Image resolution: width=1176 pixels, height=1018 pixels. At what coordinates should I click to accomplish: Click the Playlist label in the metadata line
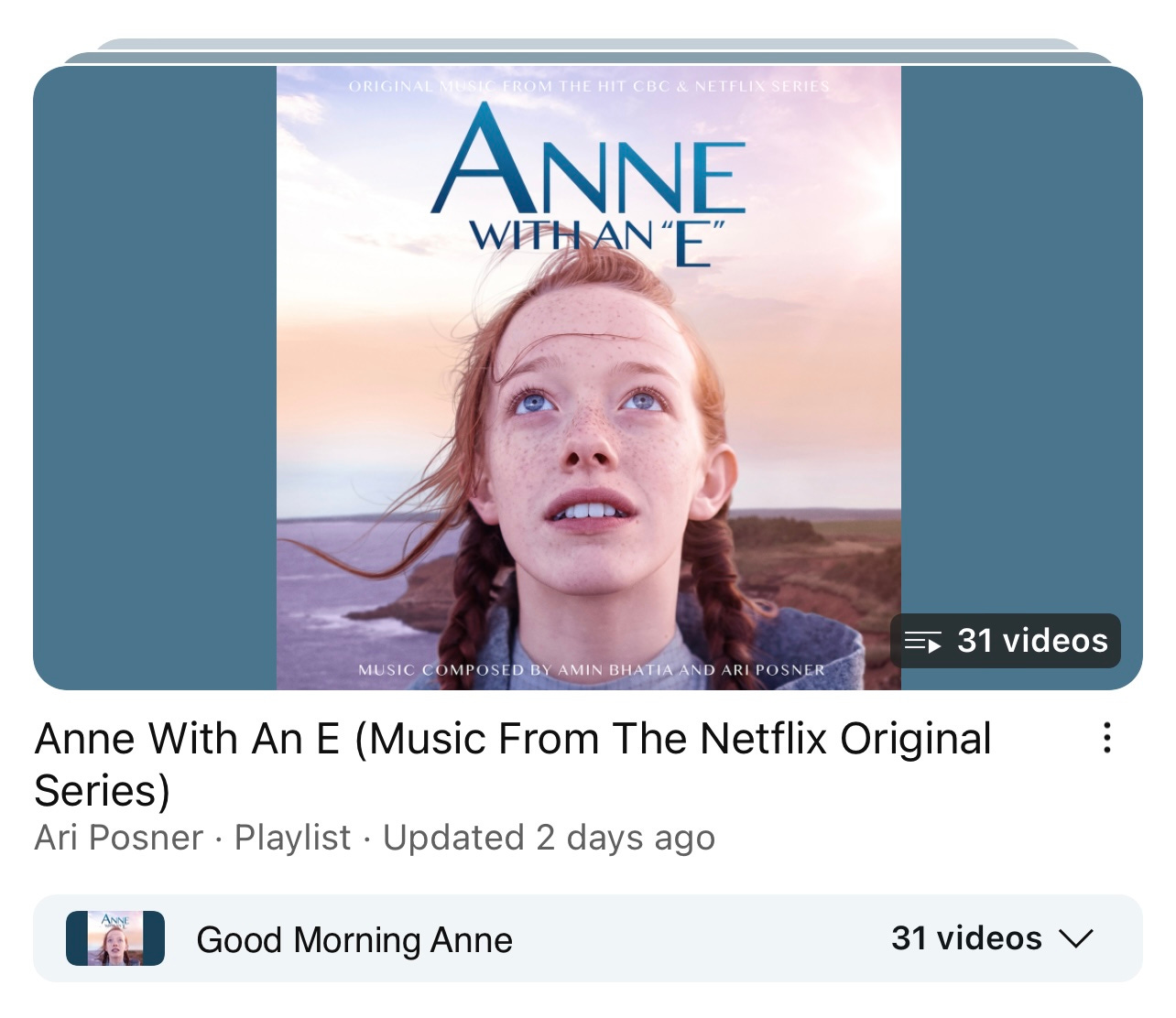click(292, 838)
